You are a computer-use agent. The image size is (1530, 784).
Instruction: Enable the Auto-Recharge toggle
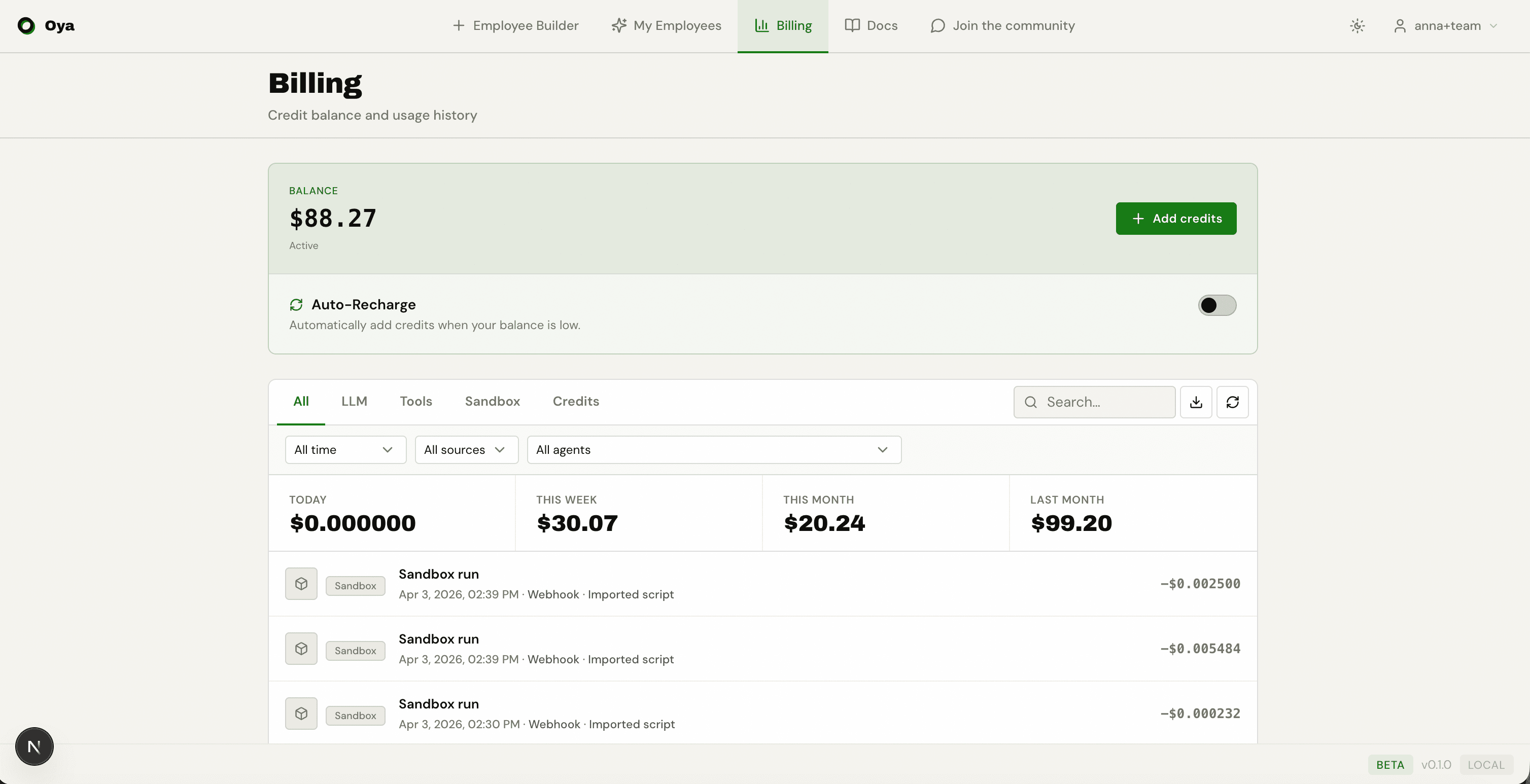(1216, 305)
